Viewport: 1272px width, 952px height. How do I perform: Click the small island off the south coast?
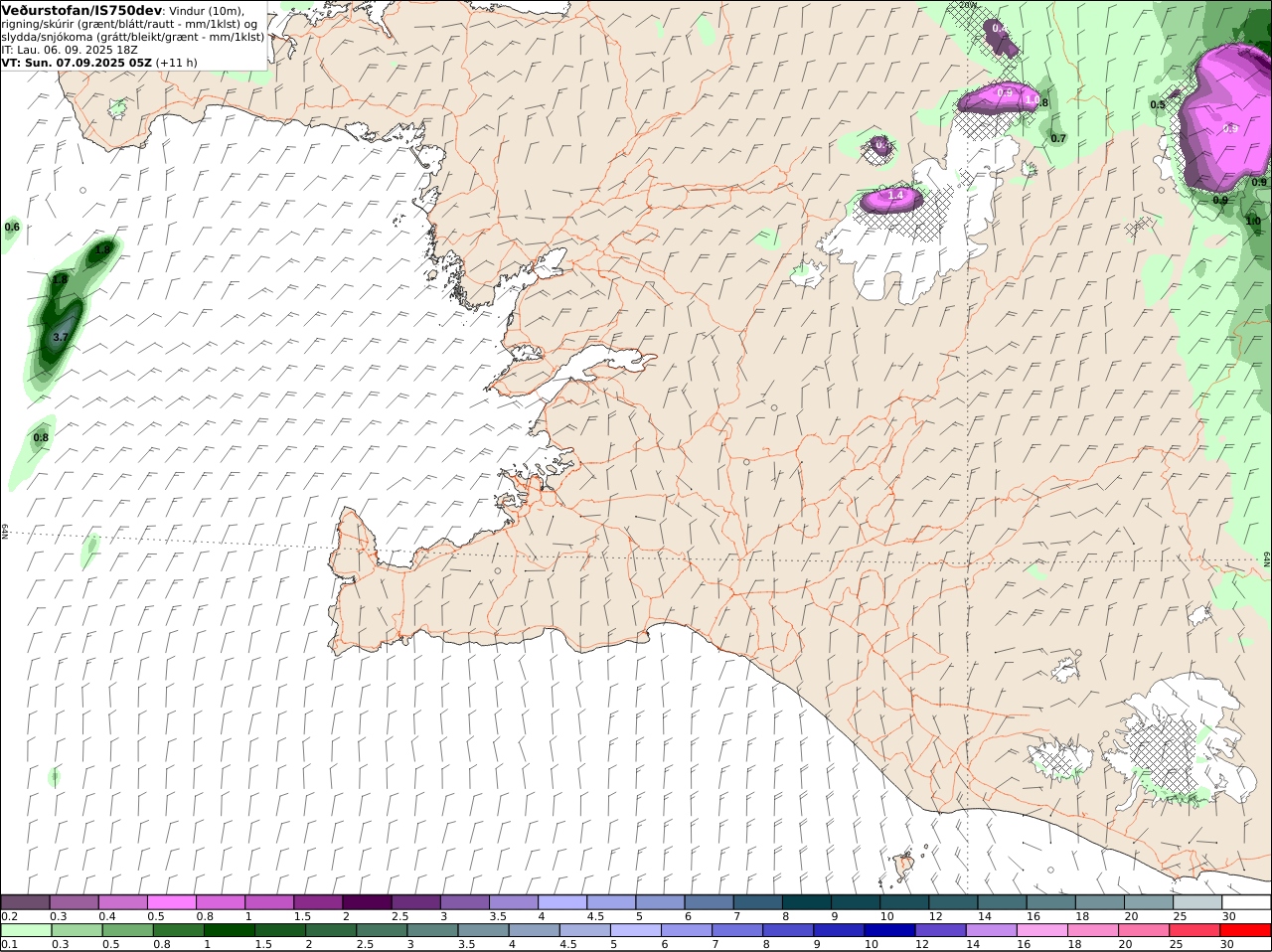click(903, 864)
